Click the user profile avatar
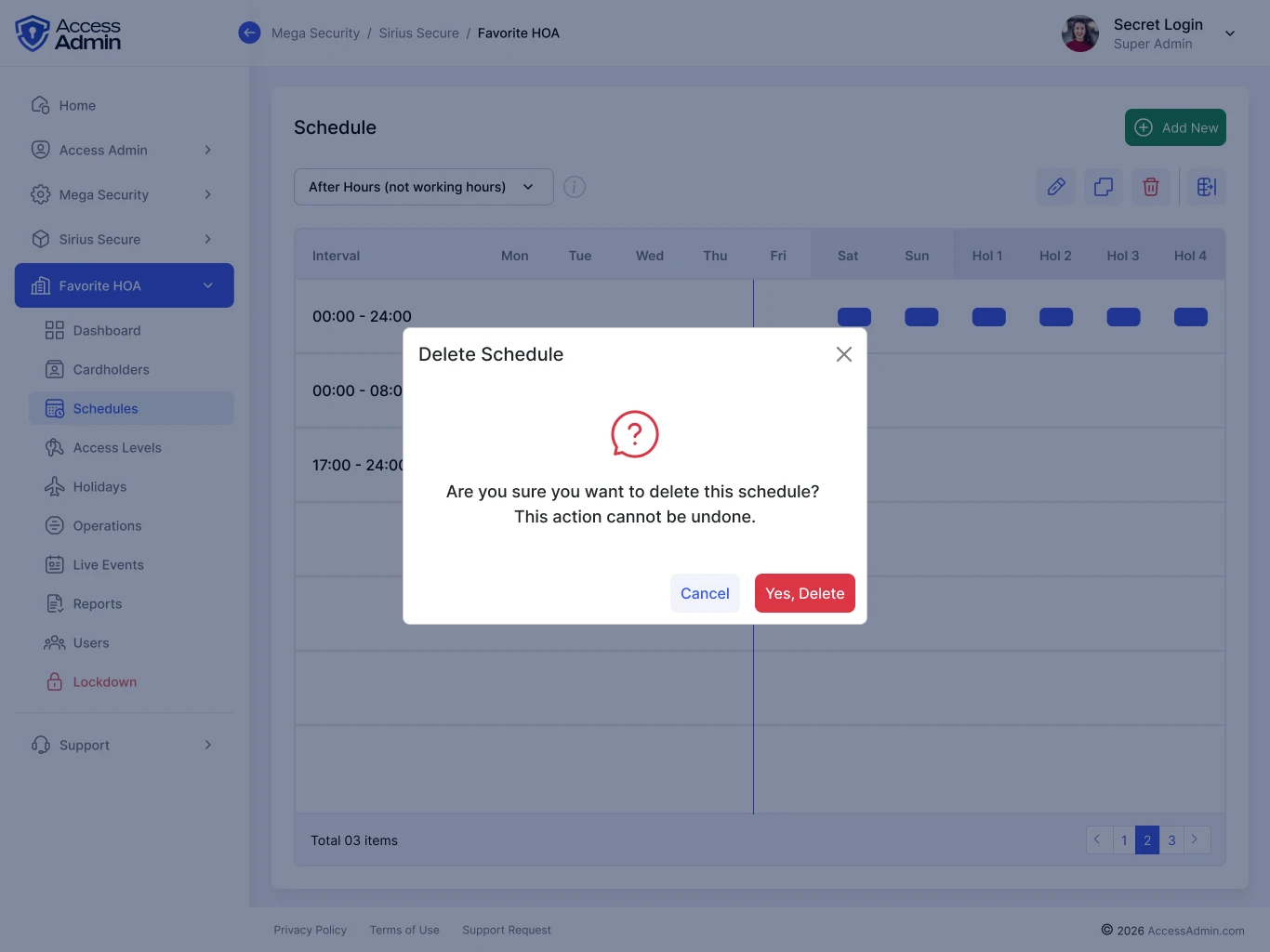1270x952 pixels. (x=1080, y=33)
